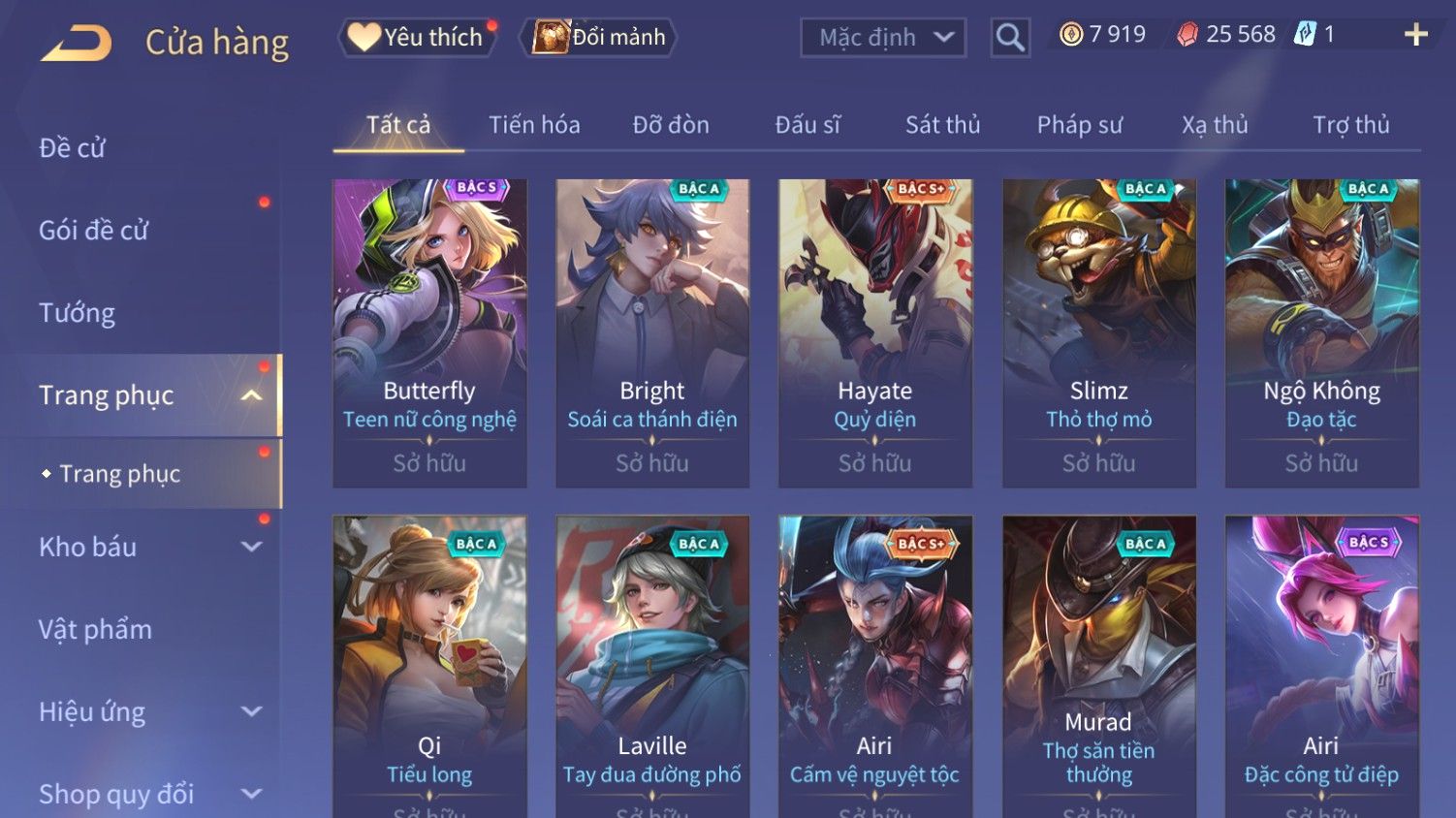1456x818 pixels.
Task: Open Airi Đặc công tử điệp skin
Action: click(1321, 667)
